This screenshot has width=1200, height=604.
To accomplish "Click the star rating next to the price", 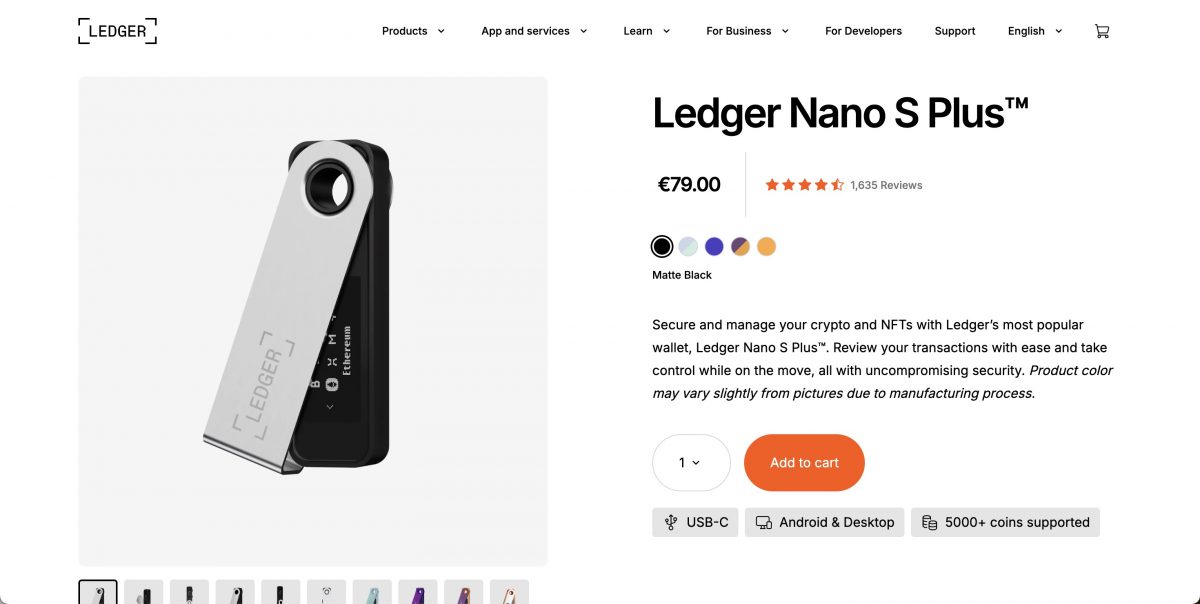I will [x=804, y=184].
